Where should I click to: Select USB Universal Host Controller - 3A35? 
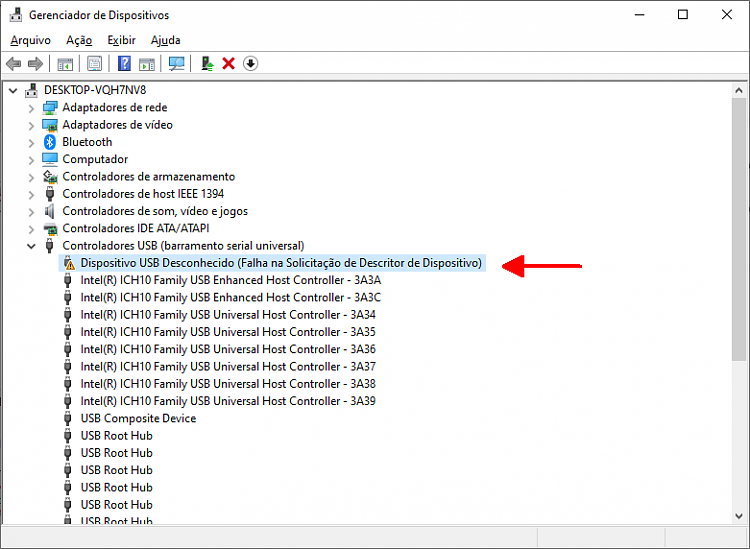228,332
